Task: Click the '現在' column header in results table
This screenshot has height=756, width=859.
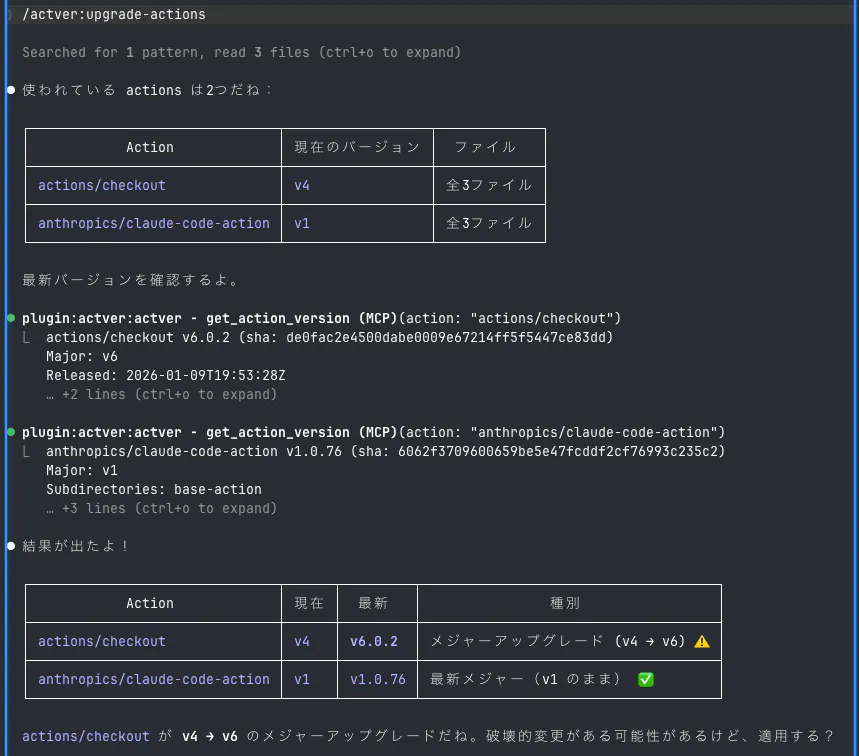Action: [x=309, y=603]
